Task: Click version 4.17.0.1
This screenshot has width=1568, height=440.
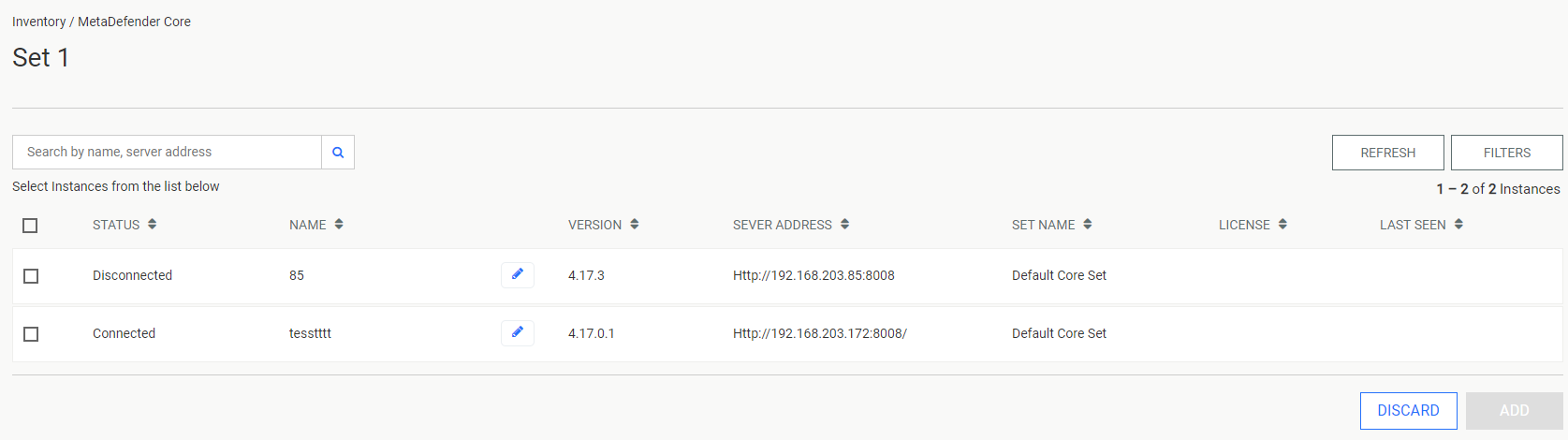Action: coord(592,333)
